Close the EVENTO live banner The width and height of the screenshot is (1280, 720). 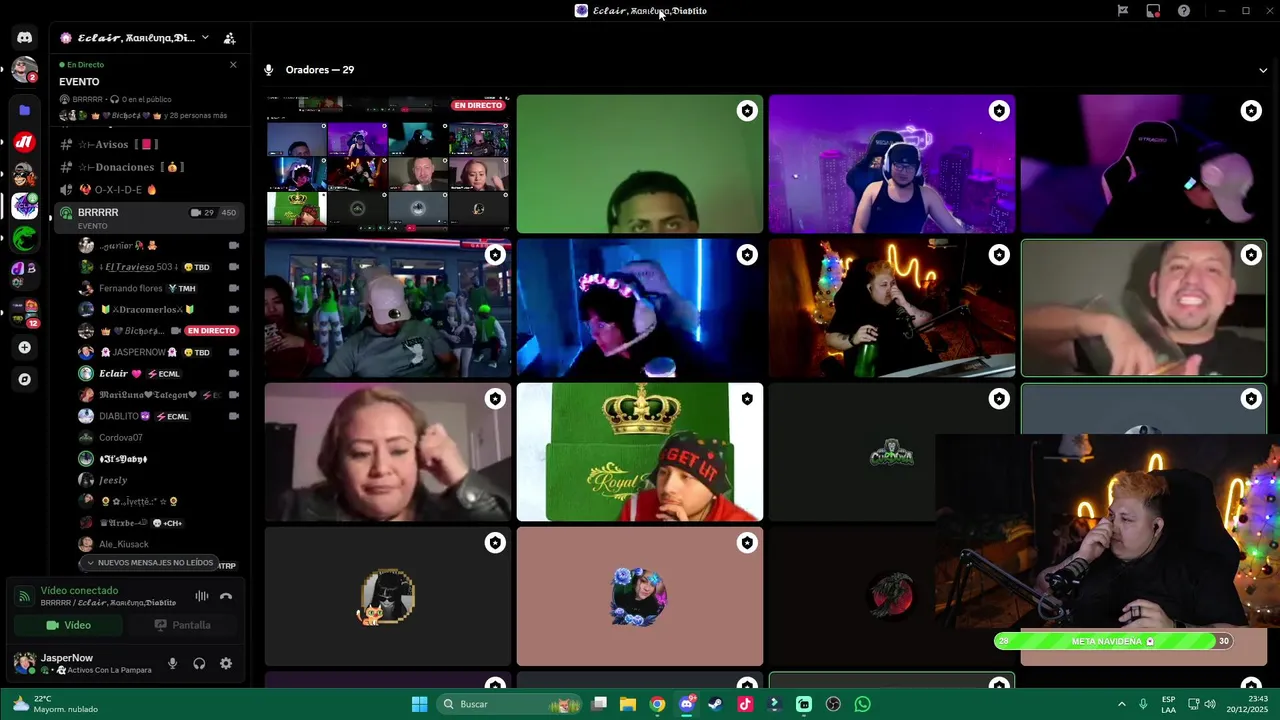point(233,65)
